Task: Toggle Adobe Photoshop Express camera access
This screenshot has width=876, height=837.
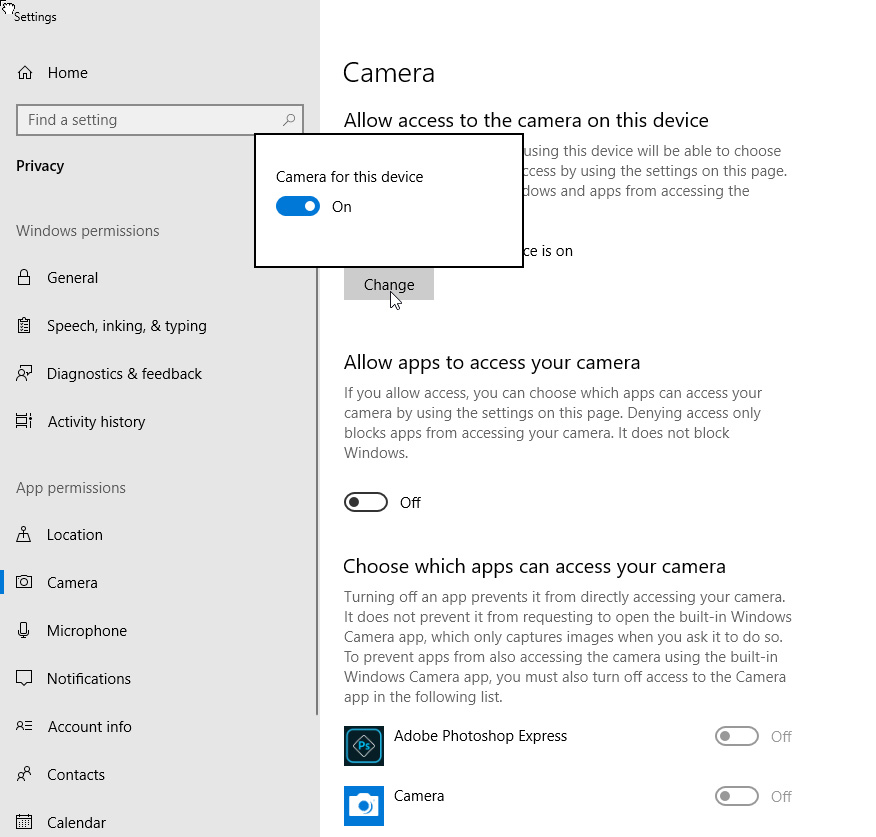Action: (737, 737)
